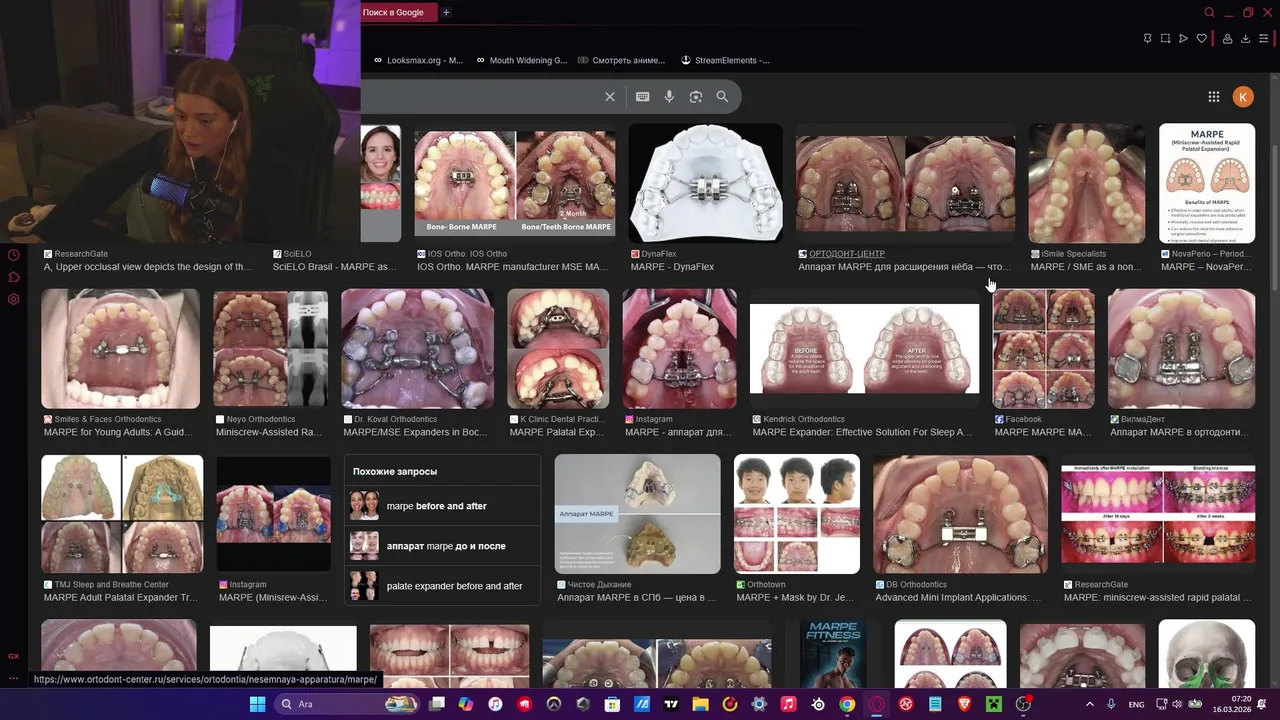
Task: Switch to the Поиск в Google tab
Action: click(400, 12)
